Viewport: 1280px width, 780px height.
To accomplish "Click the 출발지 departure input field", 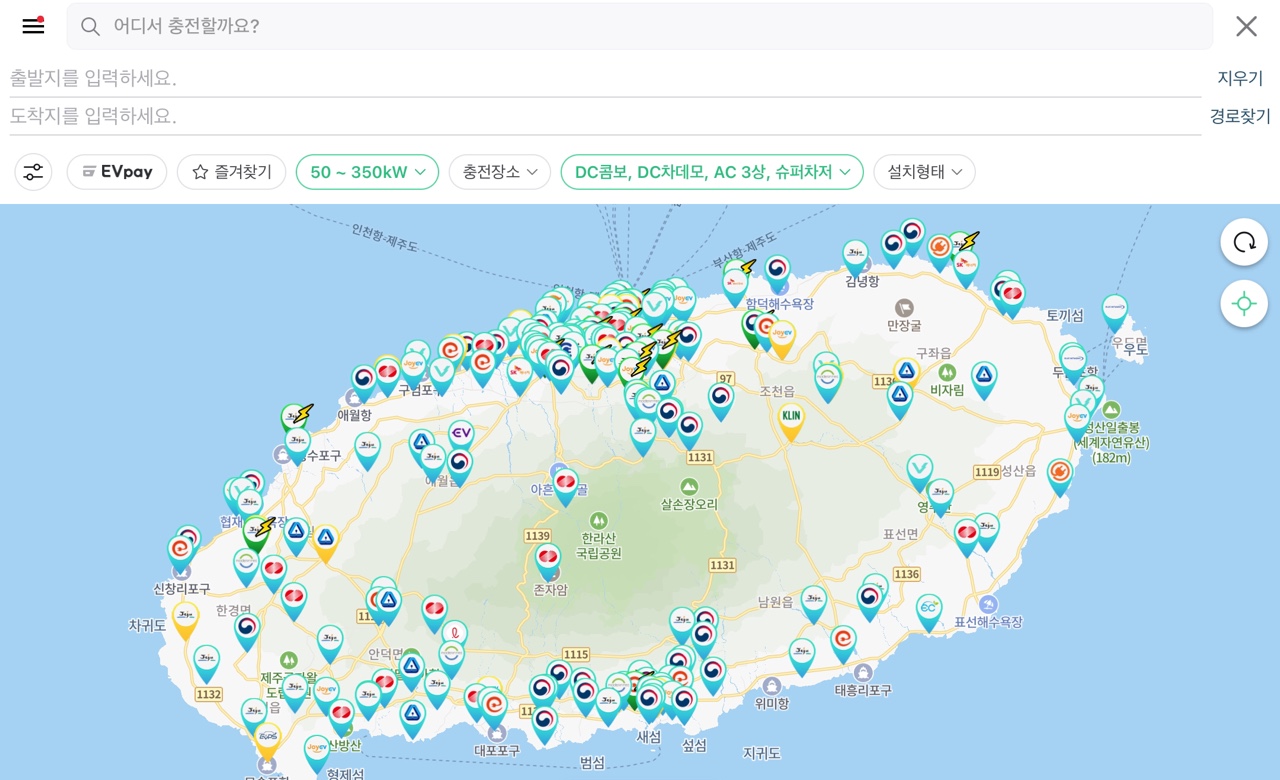I will pyautogui.click(x=605, y=78).
